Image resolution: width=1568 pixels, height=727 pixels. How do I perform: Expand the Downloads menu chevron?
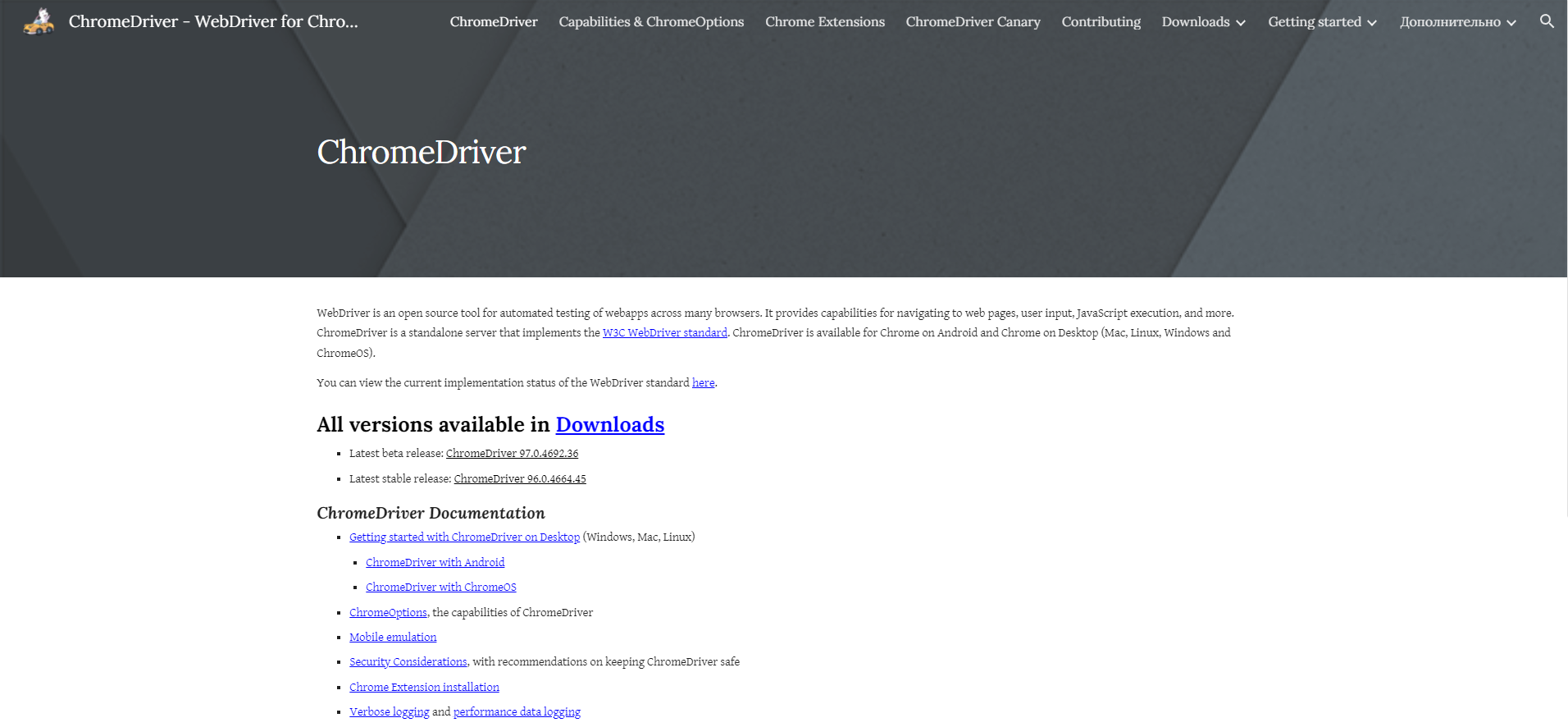point(1241,23)
